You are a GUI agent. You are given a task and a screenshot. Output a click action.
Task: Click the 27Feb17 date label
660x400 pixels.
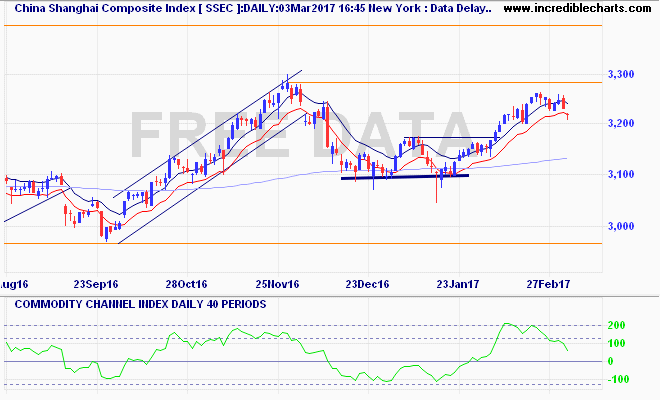click(548, 284)
